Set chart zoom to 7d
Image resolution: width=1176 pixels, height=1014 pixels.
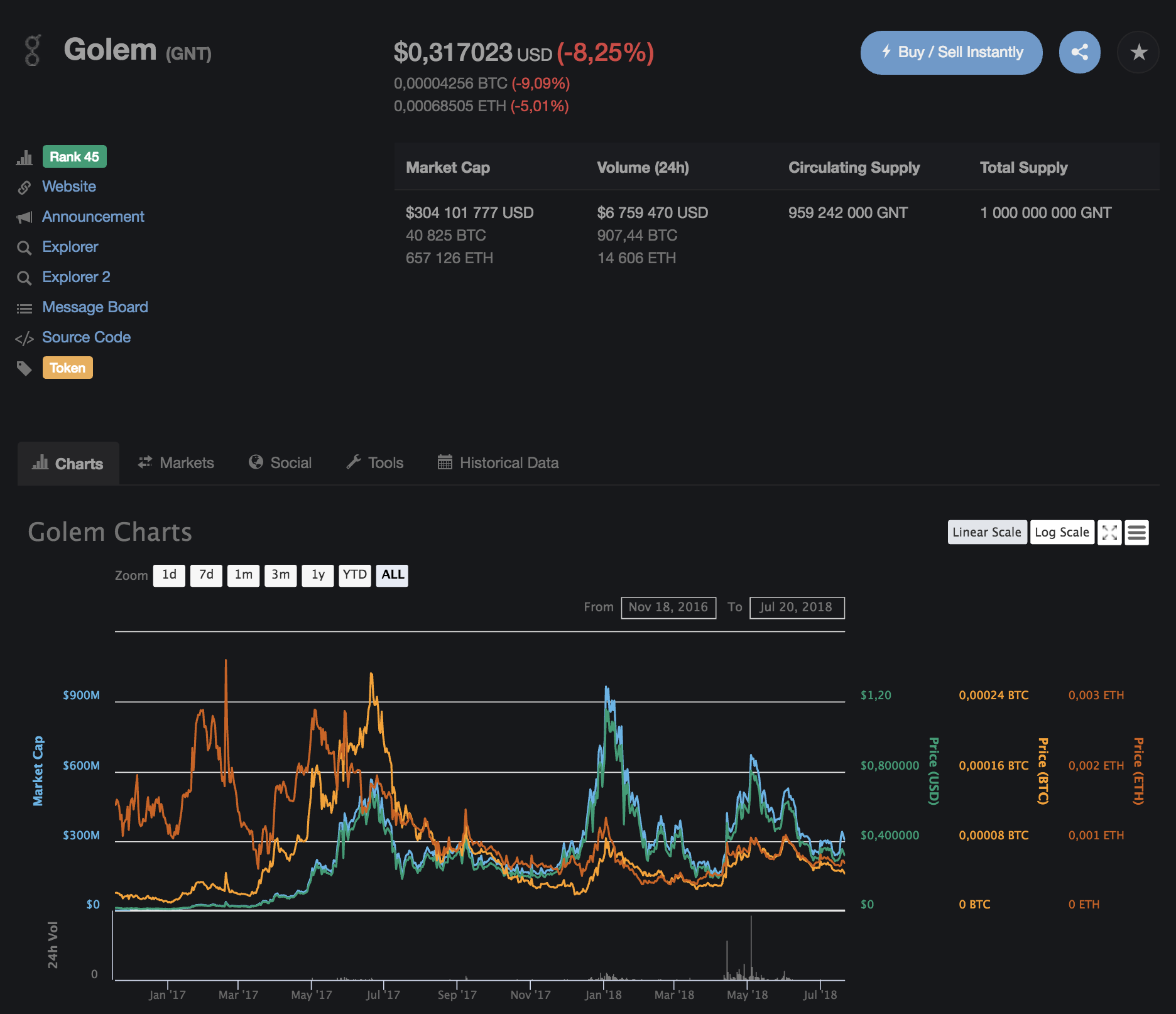pyautogui.click(x=206, y=575)
